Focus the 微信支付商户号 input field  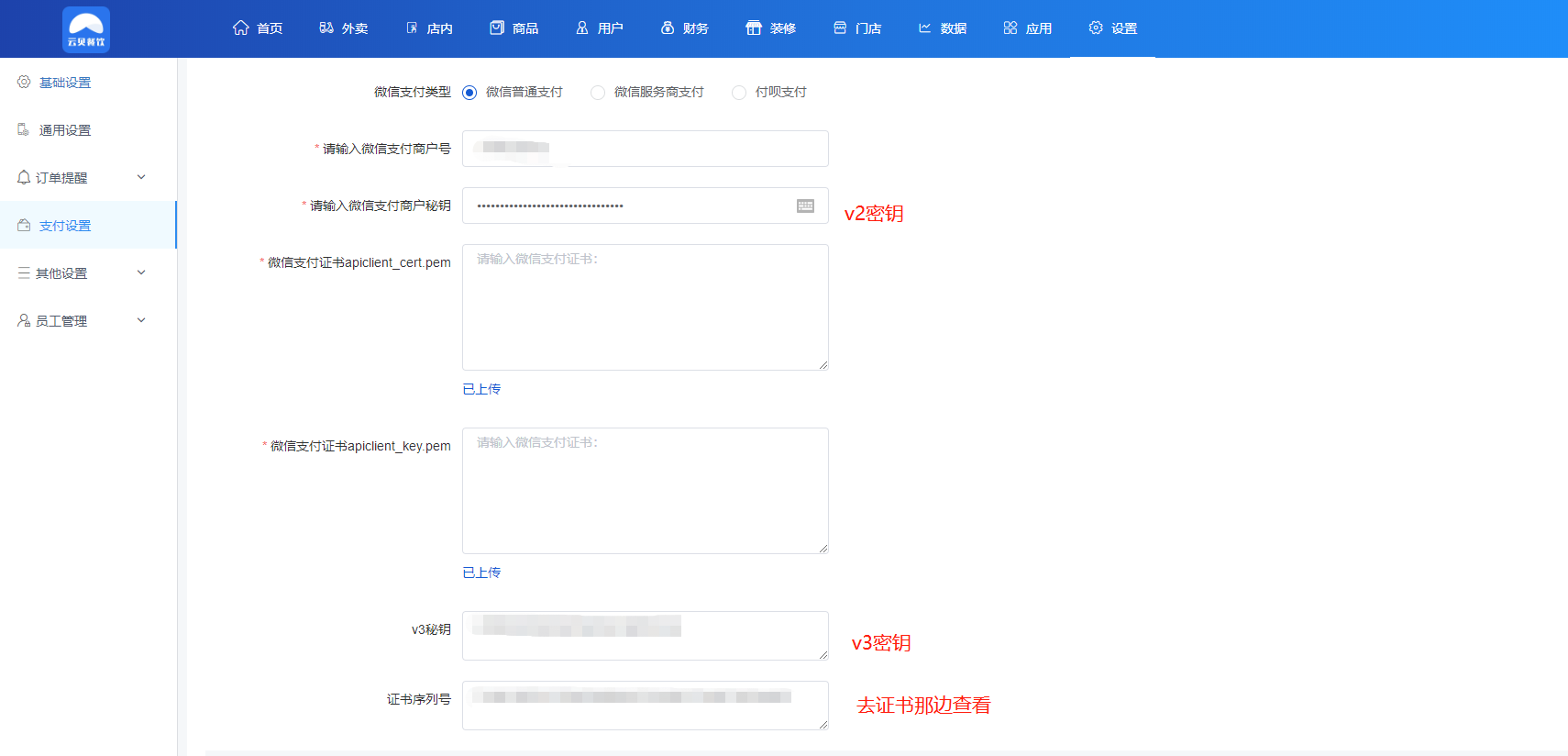coord(646,149)
